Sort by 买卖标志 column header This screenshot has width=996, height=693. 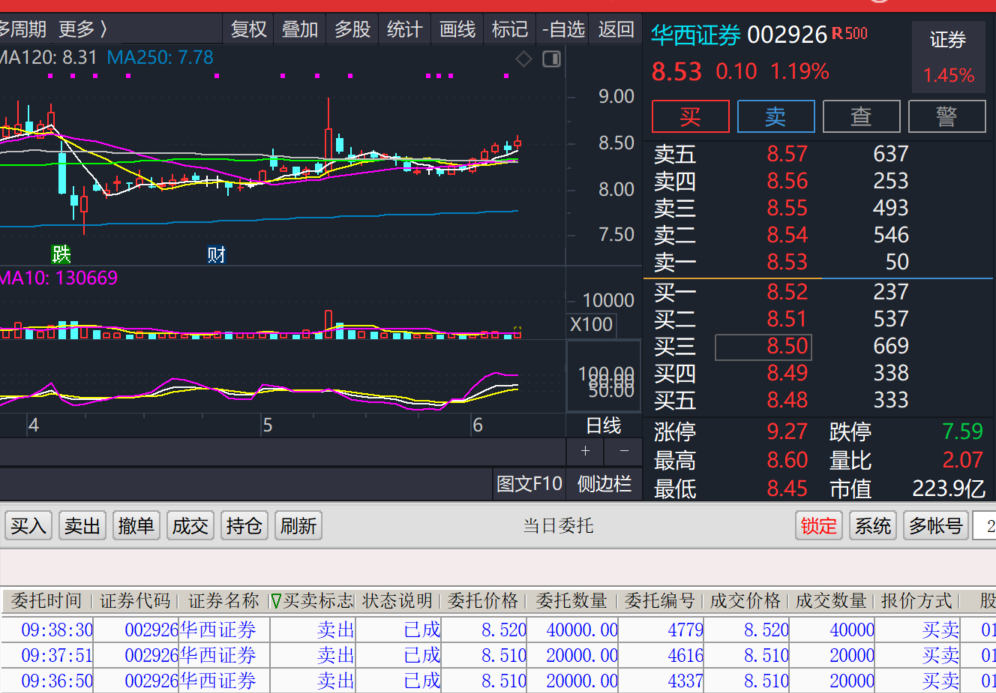(312, 601)
